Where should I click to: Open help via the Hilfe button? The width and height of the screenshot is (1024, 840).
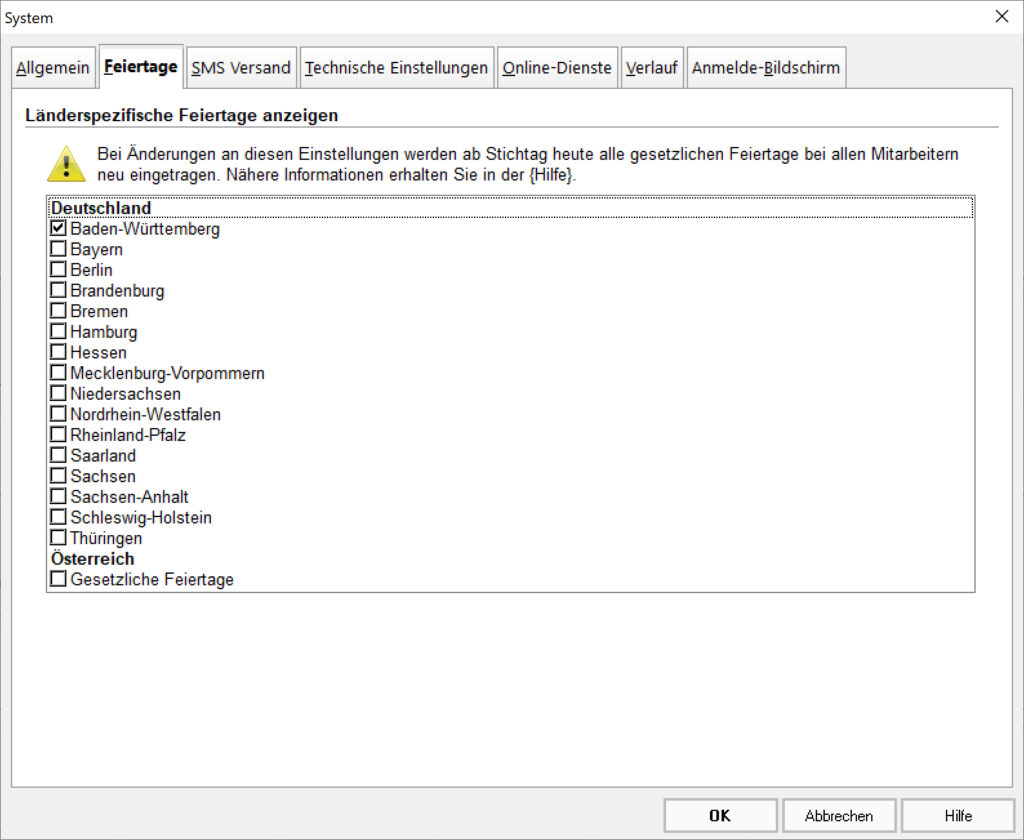958,816
